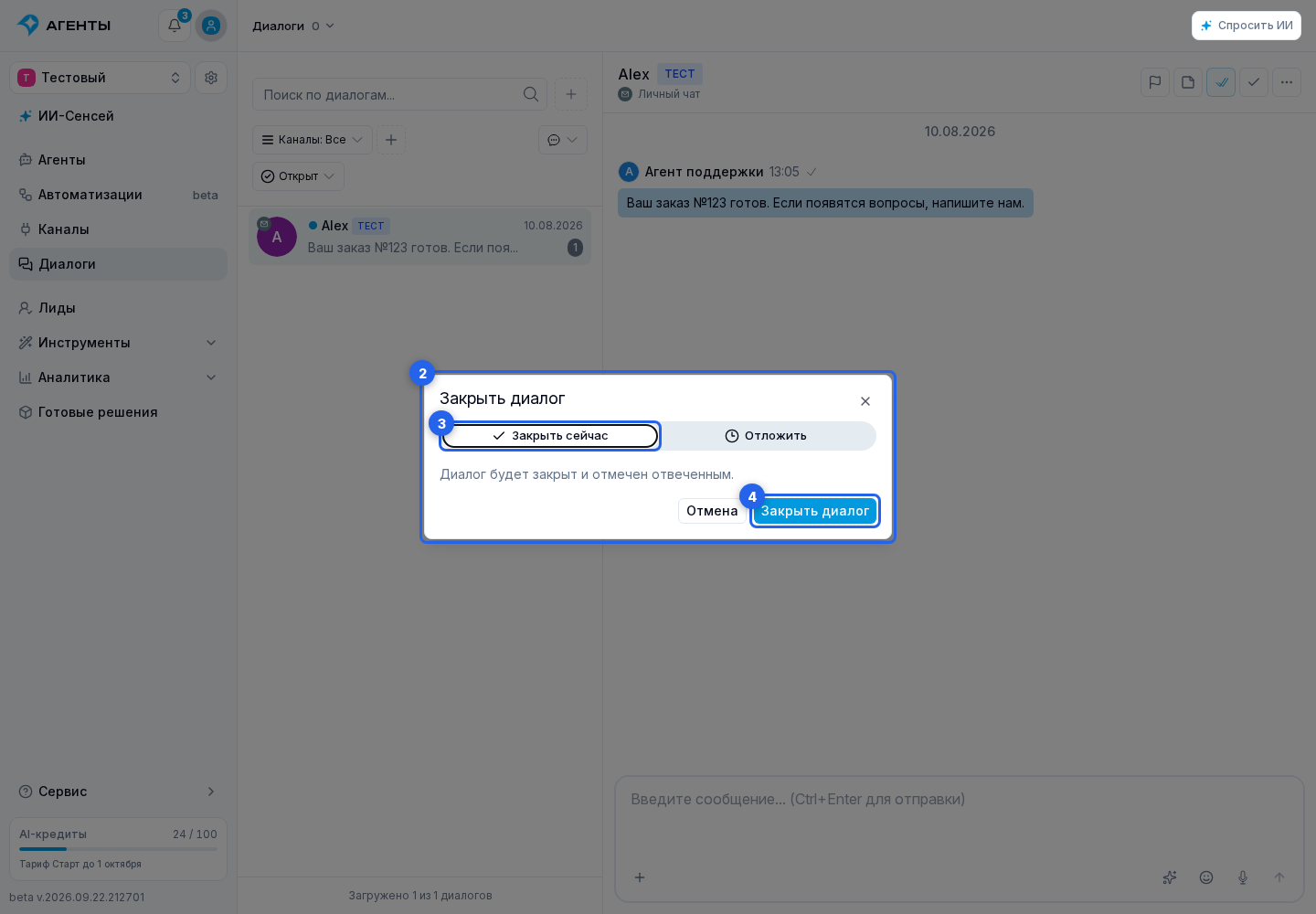1316x914 pixels.
Task: Click the AI sparkles icon in message composer
Action: [1170, 877]
